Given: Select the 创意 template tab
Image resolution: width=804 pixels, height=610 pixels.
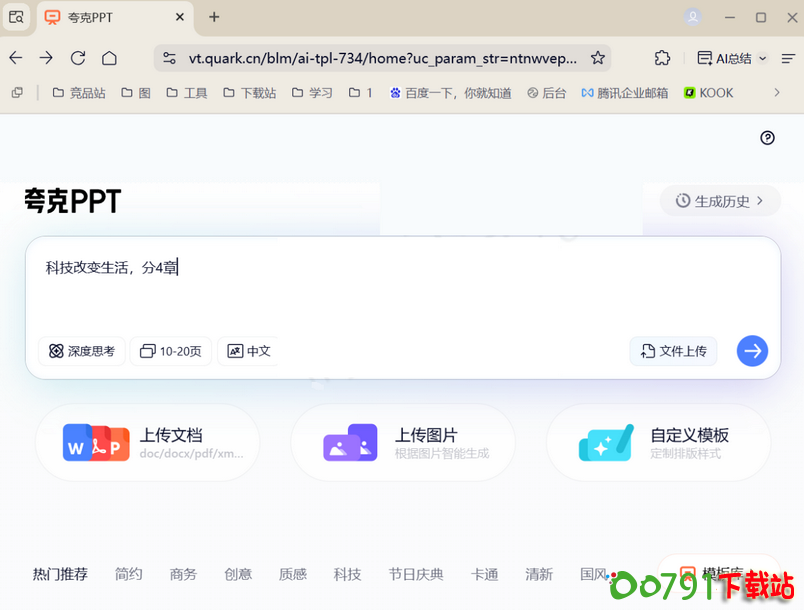Looking at the screenshot, I should (238, 574).
